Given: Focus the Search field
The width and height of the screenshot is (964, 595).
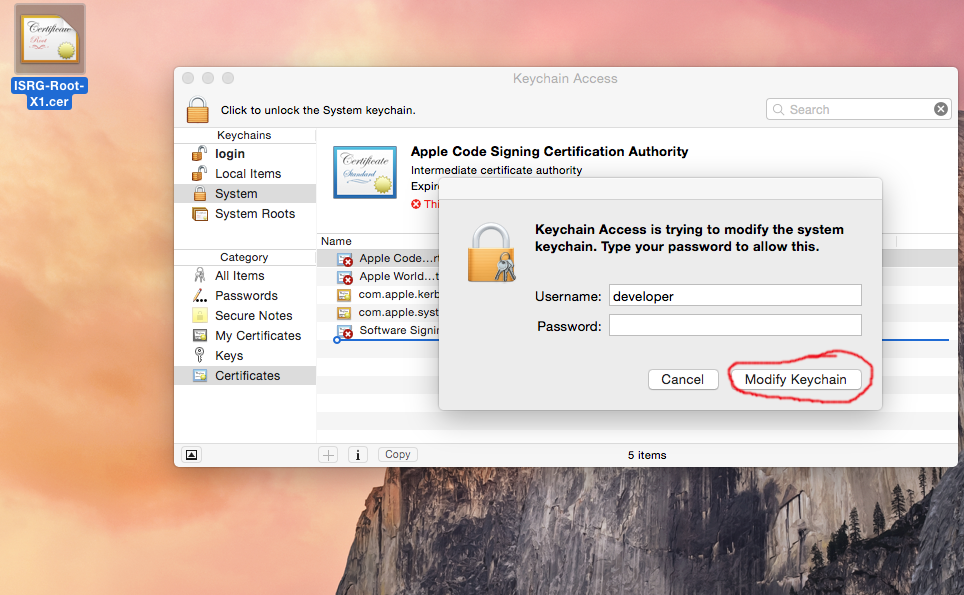Looking at the screenshot, I should tap(859, 109).
